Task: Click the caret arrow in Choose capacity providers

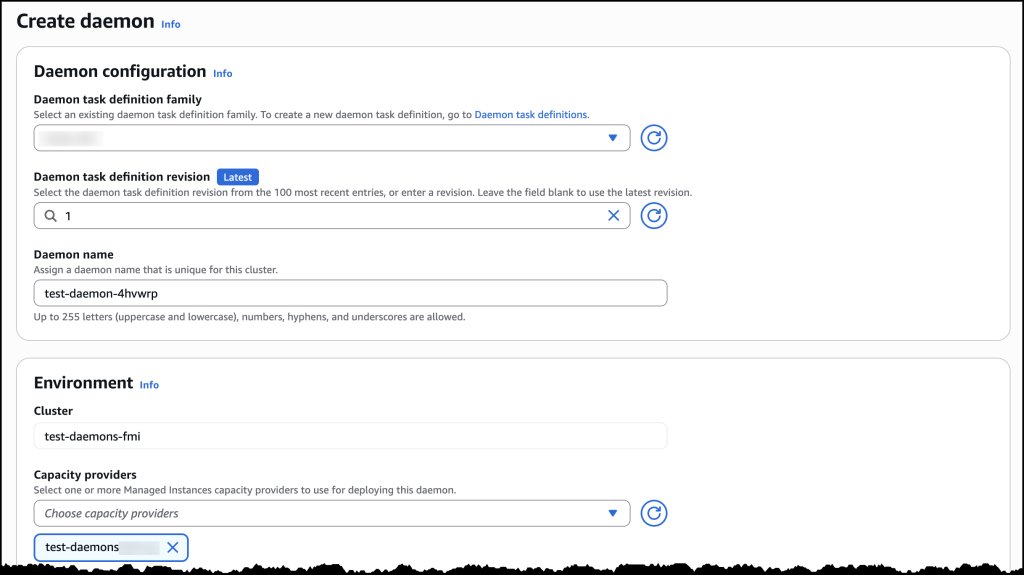Action: click(x=613, y=513)
